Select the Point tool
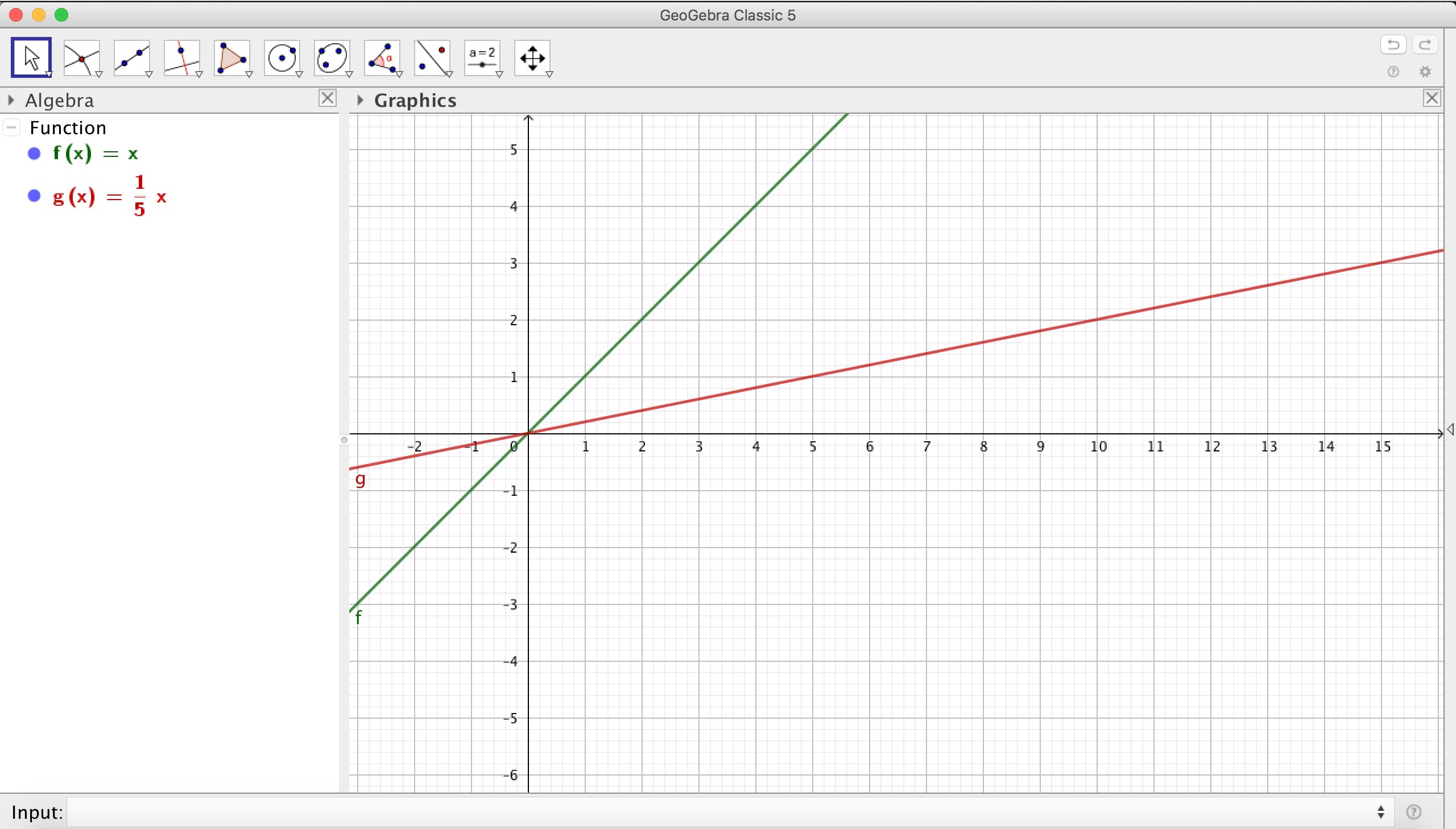The width and height of the screenshot is (1456, 829). point(81,57)
